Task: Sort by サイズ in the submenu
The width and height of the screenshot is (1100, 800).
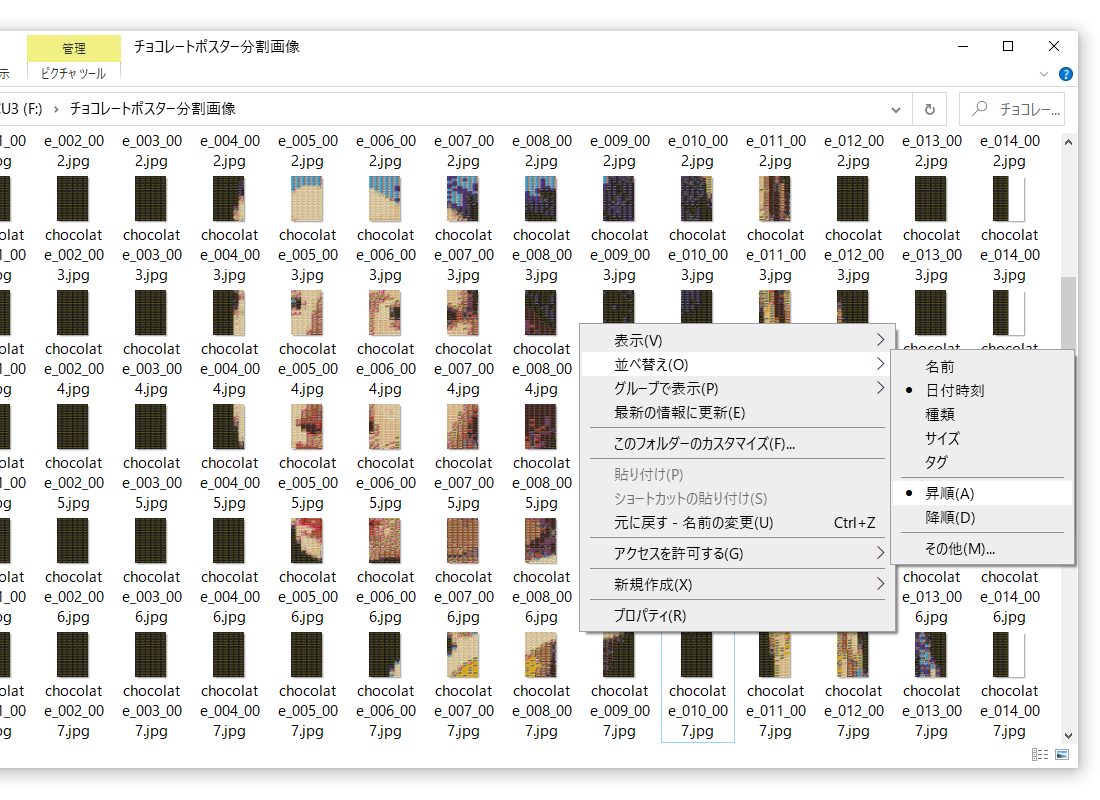Action: pos(983,438)
